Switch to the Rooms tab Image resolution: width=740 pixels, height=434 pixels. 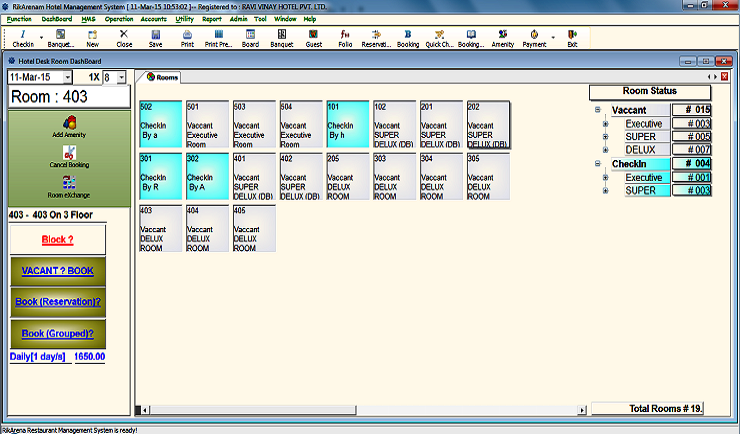pyautogui.click(x=162, y=77)
